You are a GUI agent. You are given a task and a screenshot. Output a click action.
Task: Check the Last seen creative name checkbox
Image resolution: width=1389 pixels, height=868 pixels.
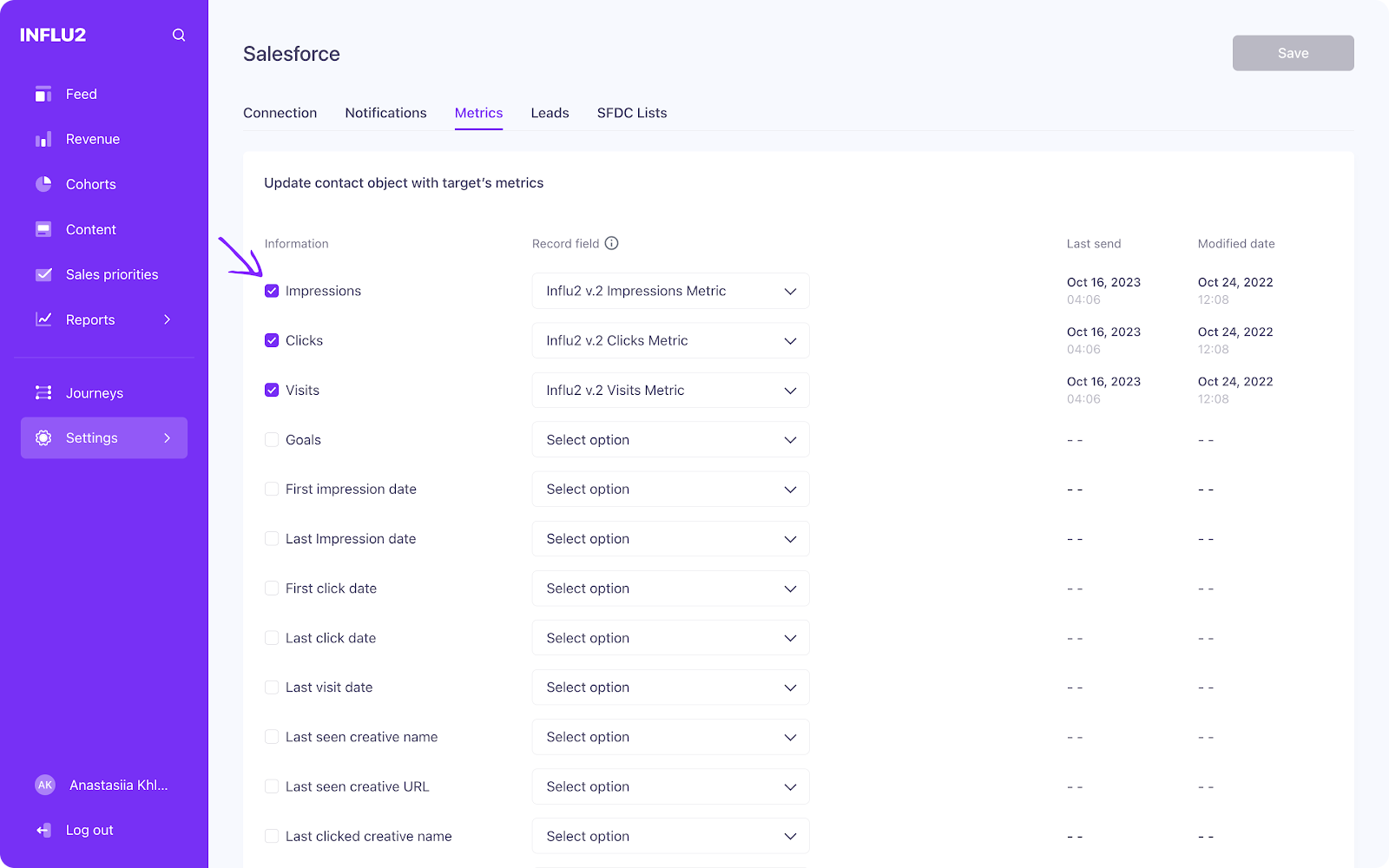pos(272,736)
